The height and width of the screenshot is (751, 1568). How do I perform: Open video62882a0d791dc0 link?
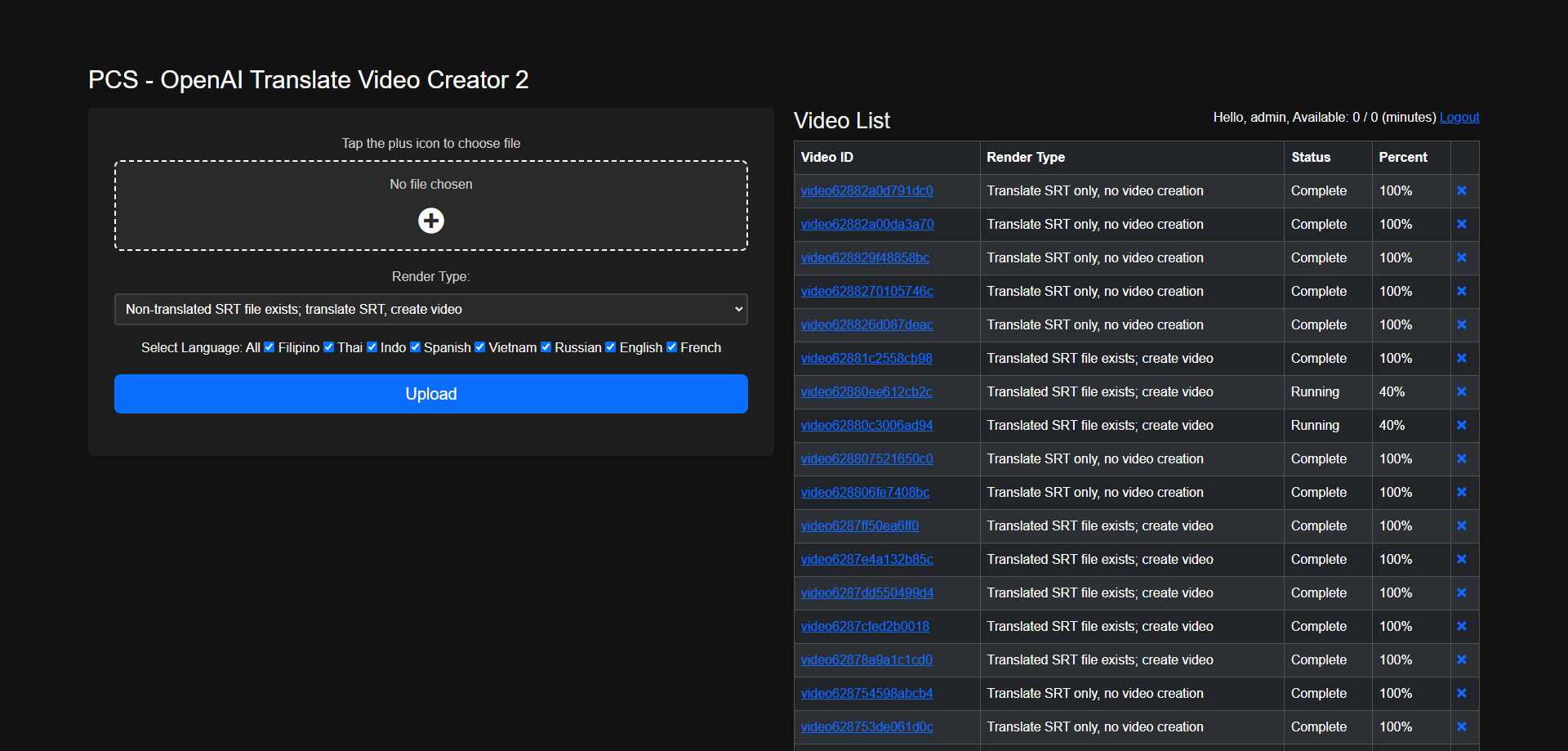866,190
